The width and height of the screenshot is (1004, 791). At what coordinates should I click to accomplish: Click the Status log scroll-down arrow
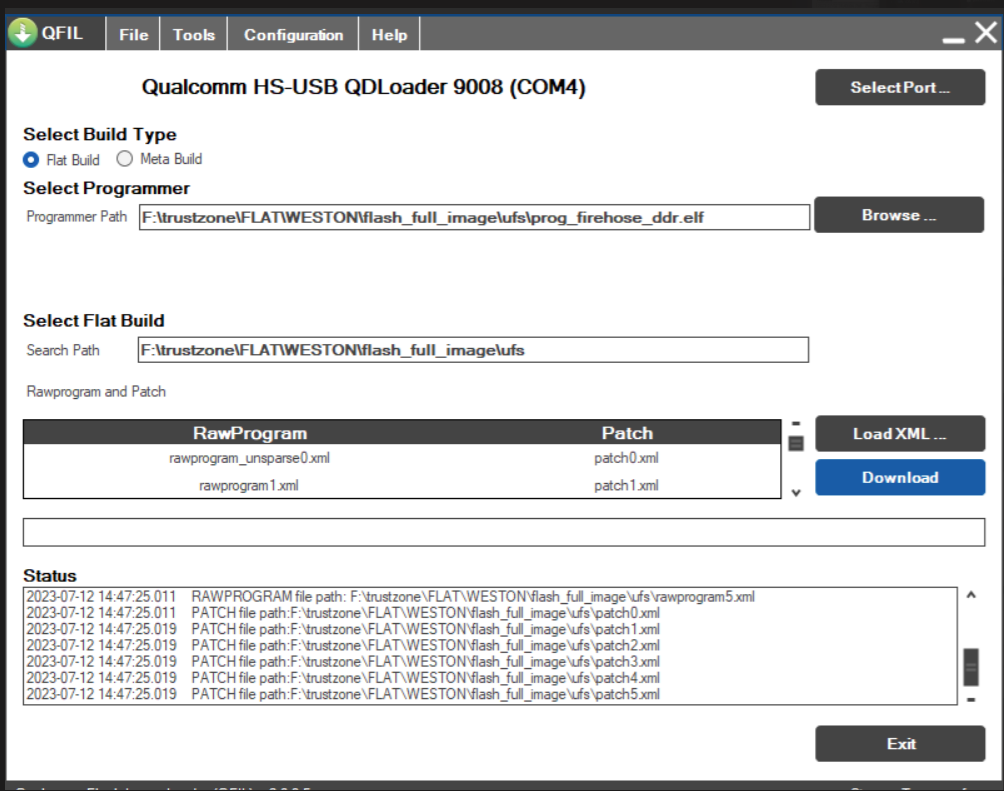click(x=971, y=699)
